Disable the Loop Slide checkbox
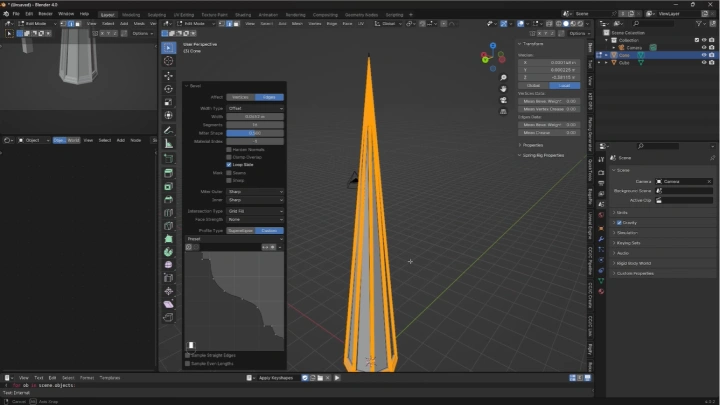Screen dimensions: 720x405 [229, 164]
